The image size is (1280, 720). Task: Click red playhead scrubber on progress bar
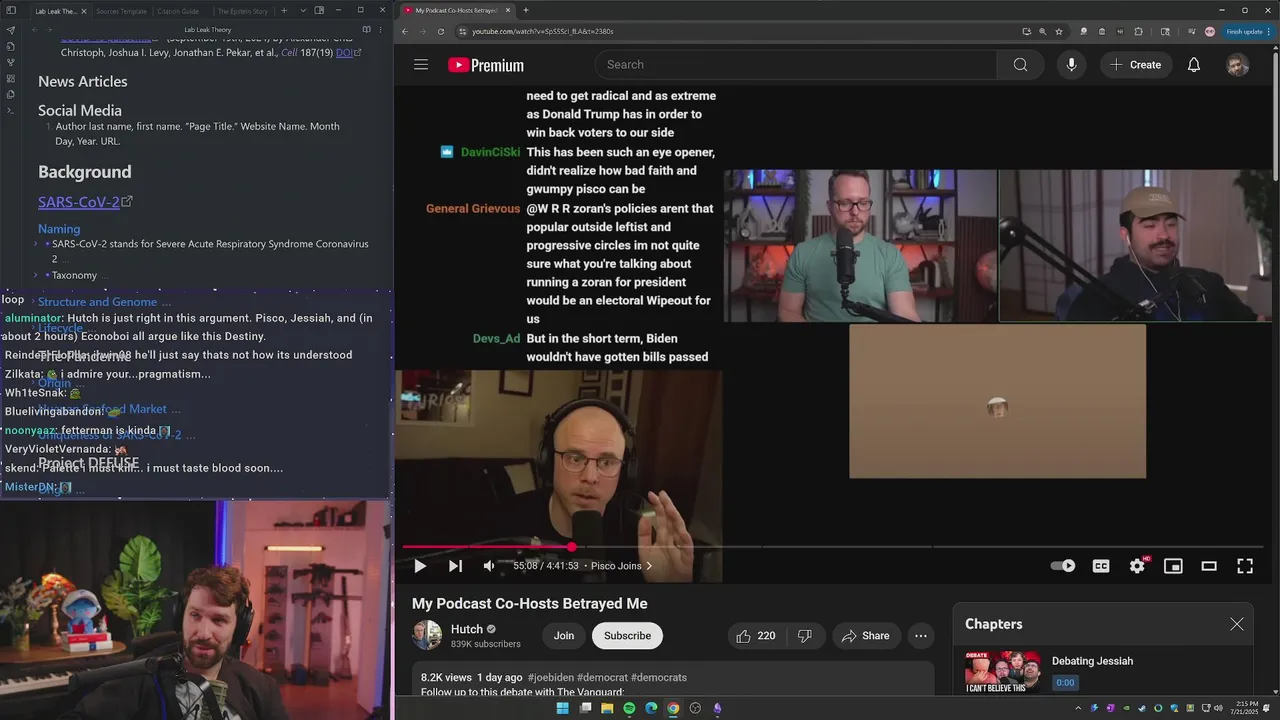(x=571, y=547)
